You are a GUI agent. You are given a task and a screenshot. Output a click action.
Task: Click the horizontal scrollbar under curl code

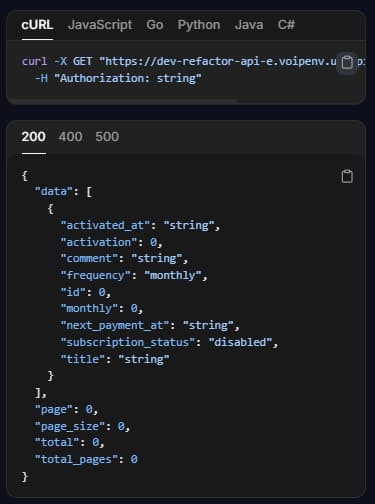click(122, 100)
